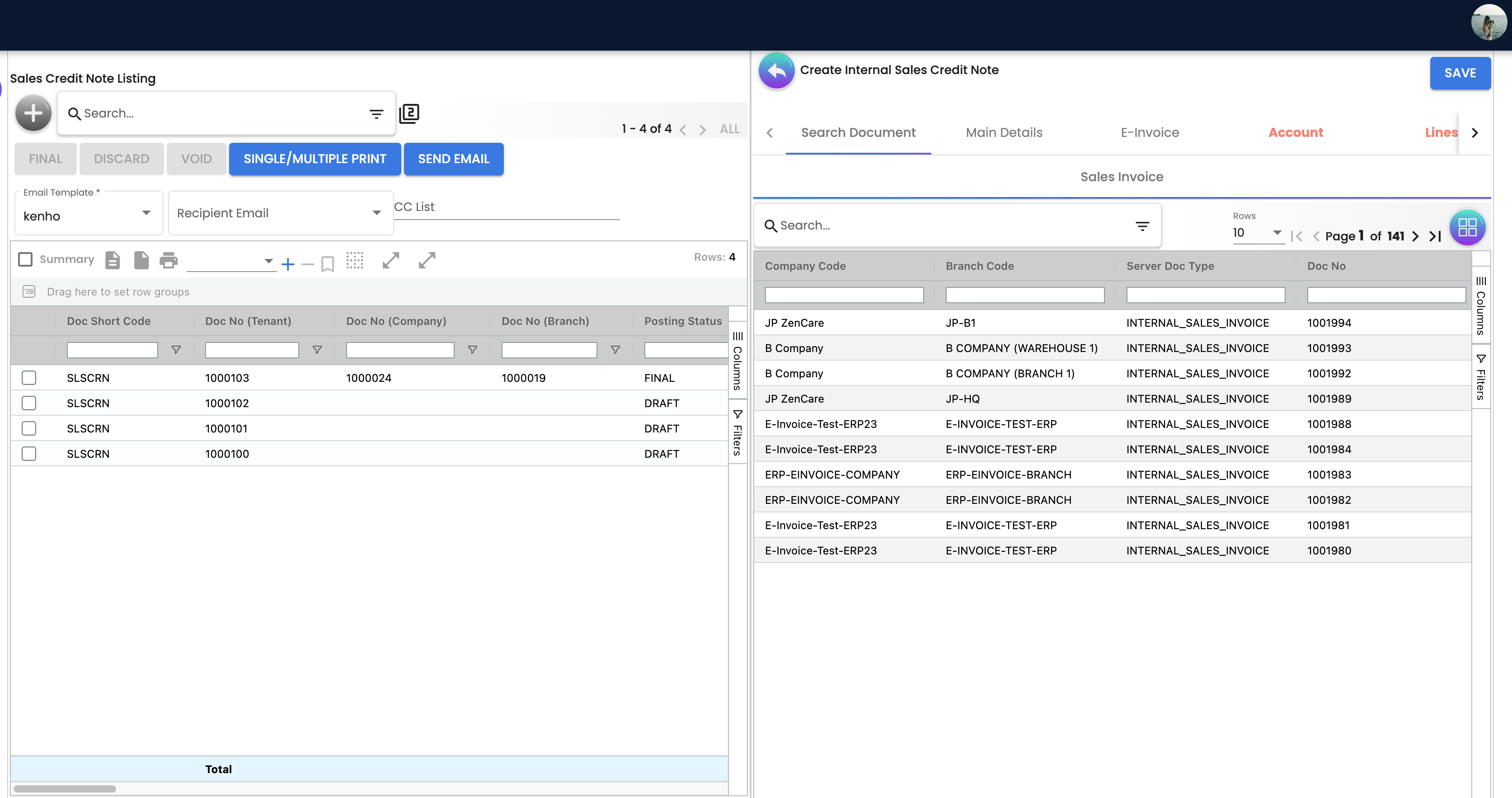Open the Email Template kenho dropdown
This screenshot has width=1512, height=798.
[x=88, y=213]
